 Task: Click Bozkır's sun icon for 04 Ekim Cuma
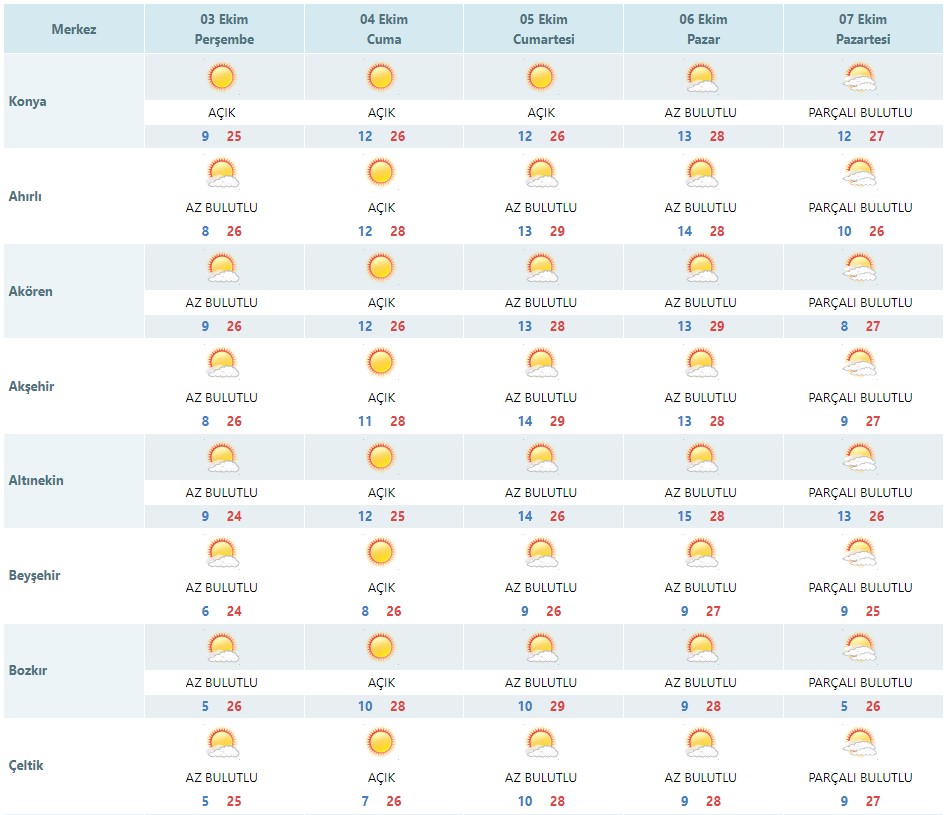(381, 648)
